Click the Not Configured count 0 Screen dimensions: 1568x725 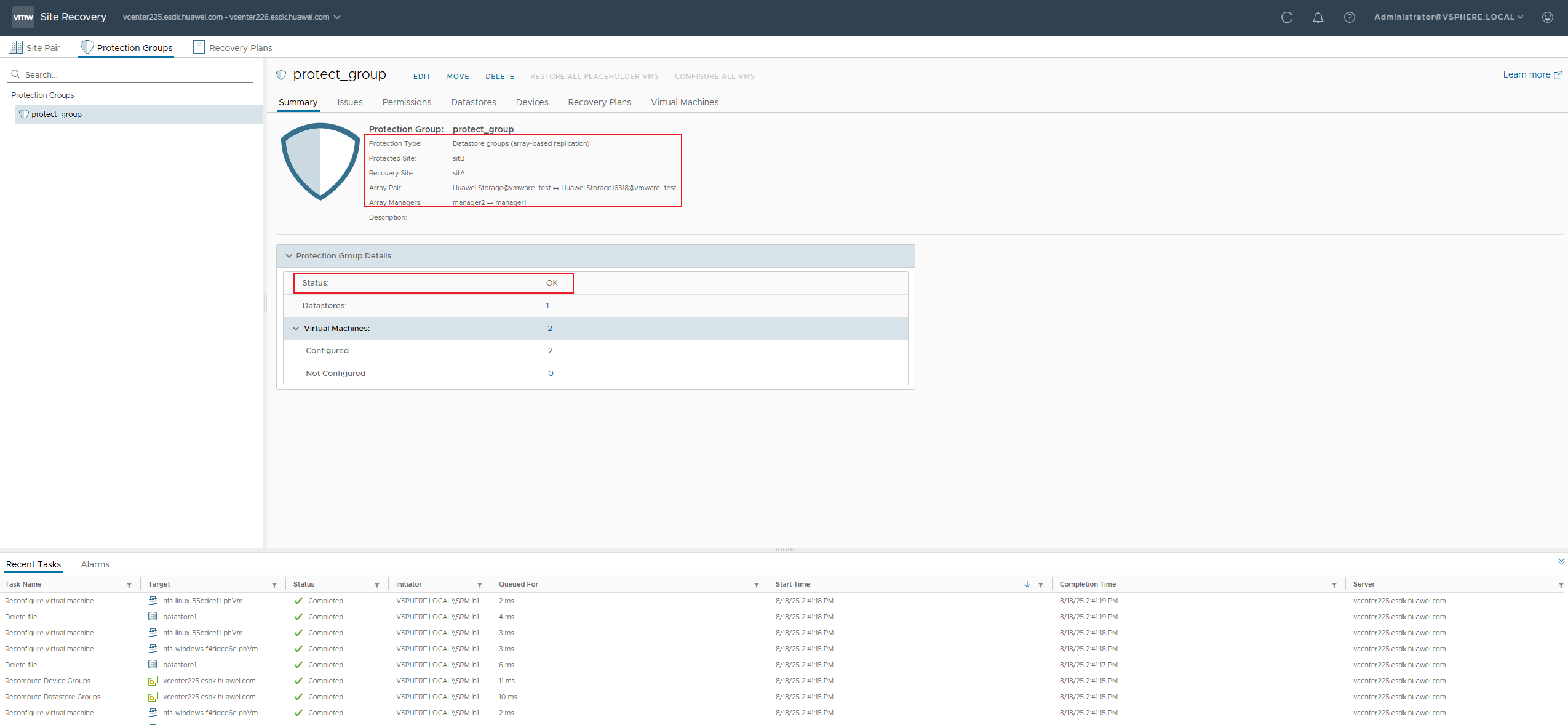pos(551,374)
